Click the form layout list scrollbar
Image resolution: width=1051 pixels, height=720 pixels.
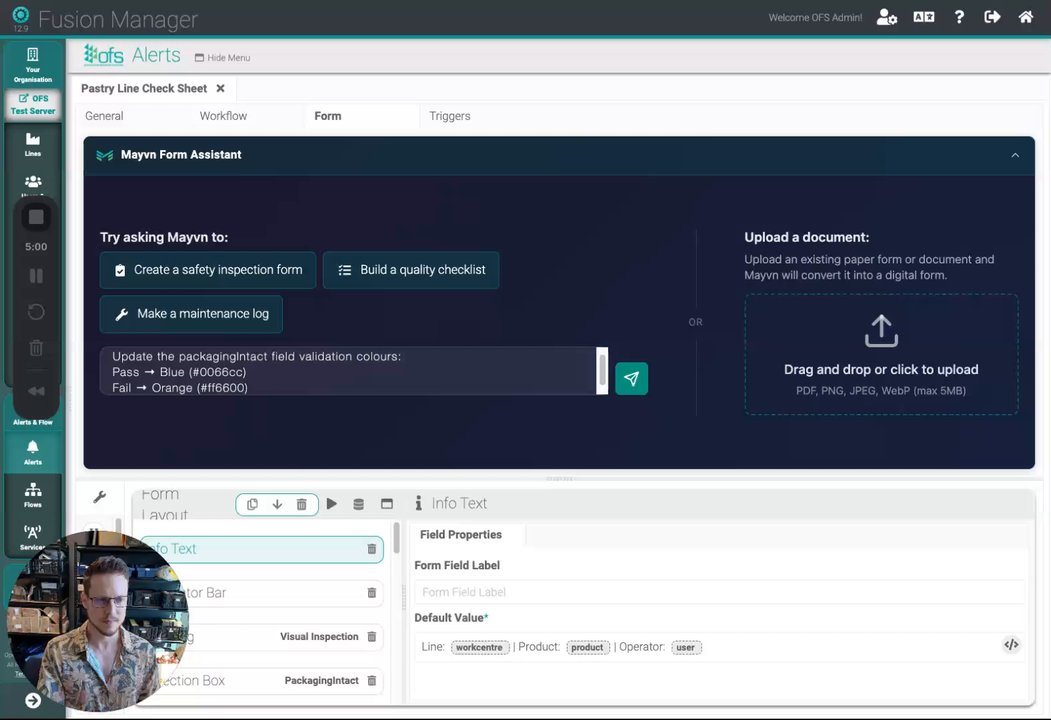point(396,538)
